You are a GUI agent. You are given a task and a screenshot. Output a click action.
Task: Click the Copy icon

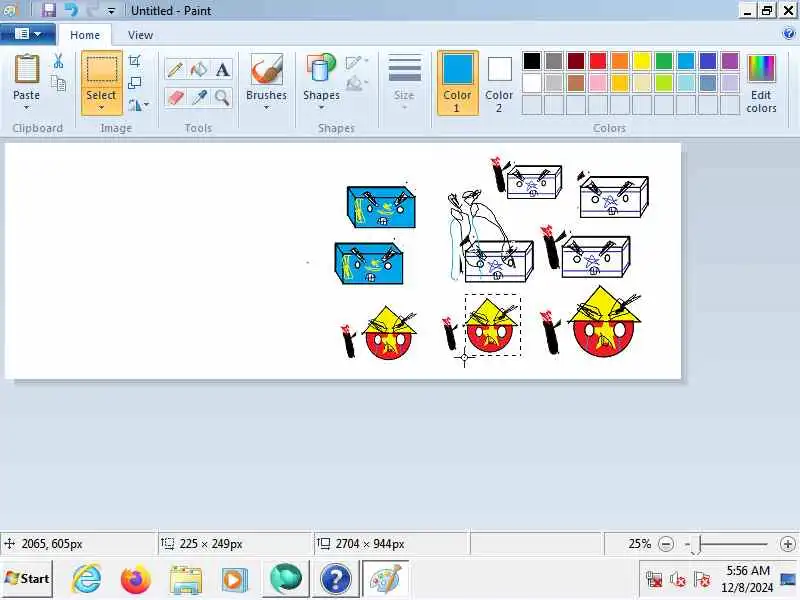click(59, 83)
